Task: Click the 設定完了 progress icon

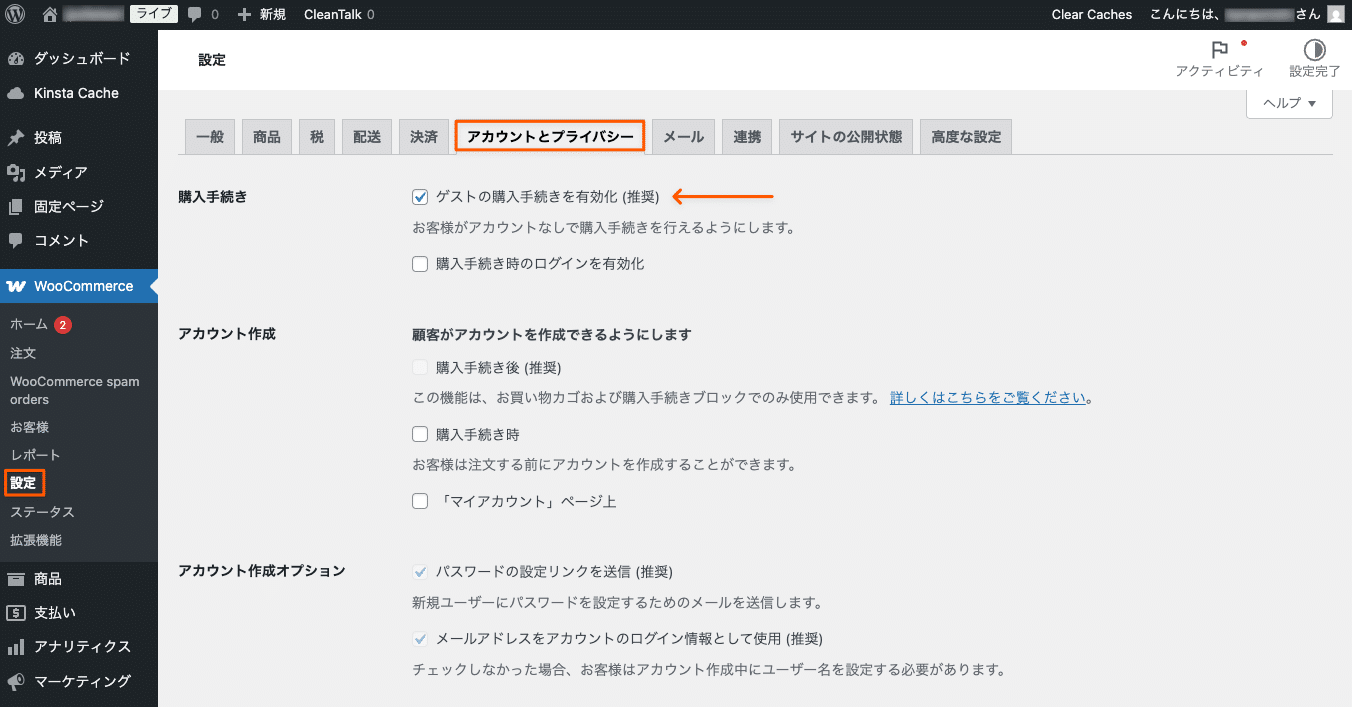Action: [x=1313, y=48]
